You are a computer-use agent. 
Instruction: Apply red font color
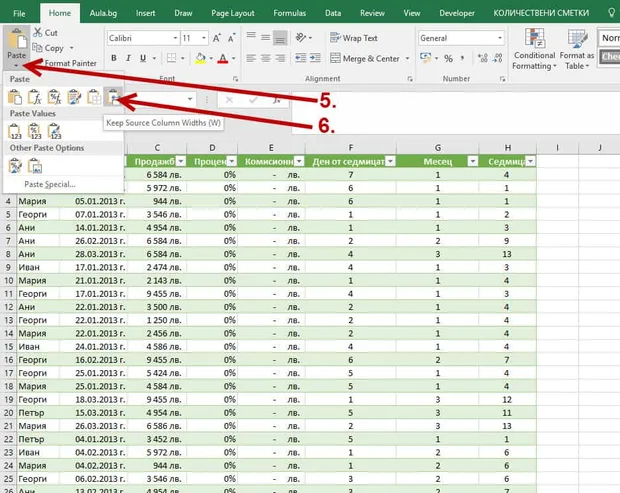pos(223,59)
